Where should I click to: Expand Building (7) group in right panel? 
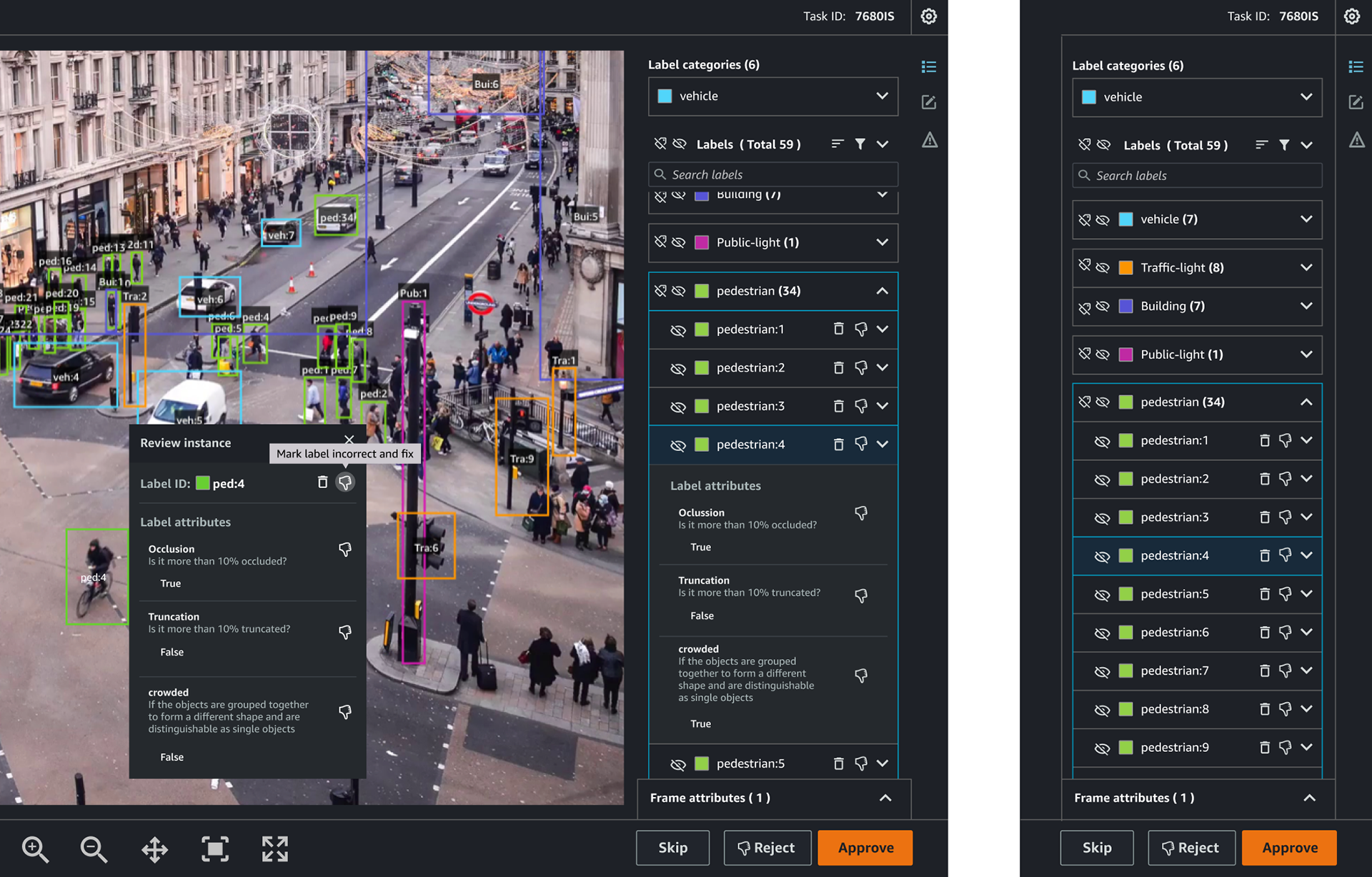1306,305
